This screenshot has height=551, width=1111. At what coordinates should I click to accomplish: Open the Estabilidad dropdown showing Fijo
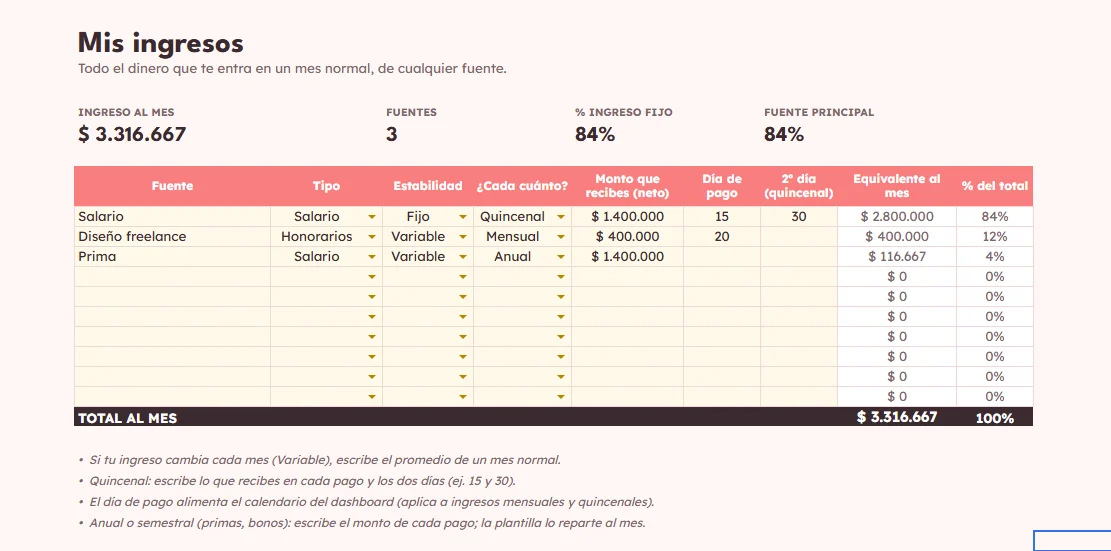point(463,217)
